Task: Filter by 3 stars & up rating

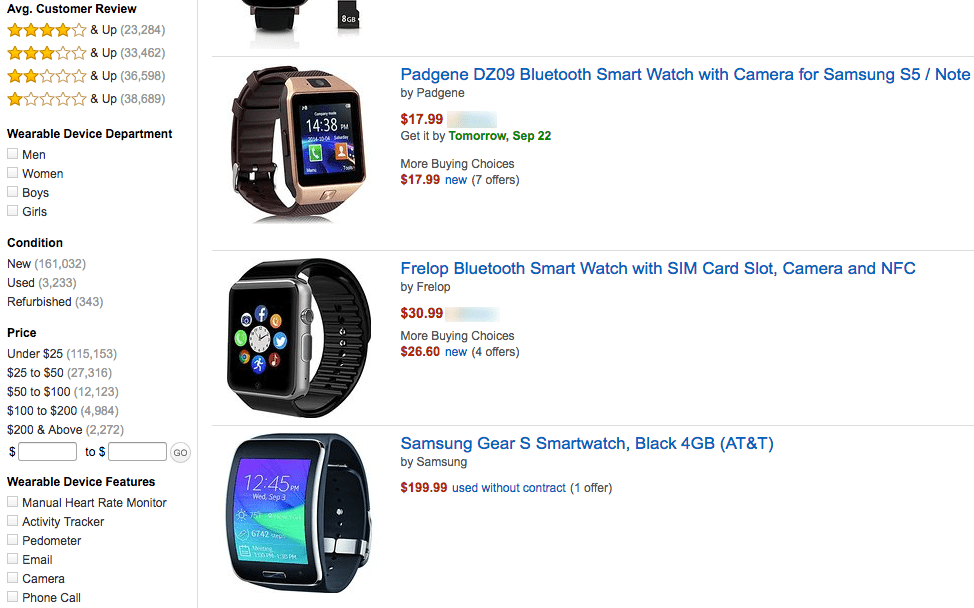Action: tap(86, 53)
